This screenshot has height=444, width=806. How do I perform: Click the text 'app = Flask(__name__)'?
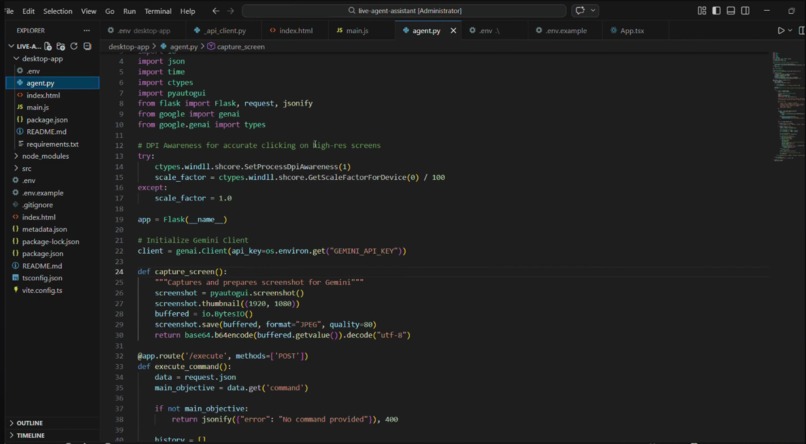(182, 219)
